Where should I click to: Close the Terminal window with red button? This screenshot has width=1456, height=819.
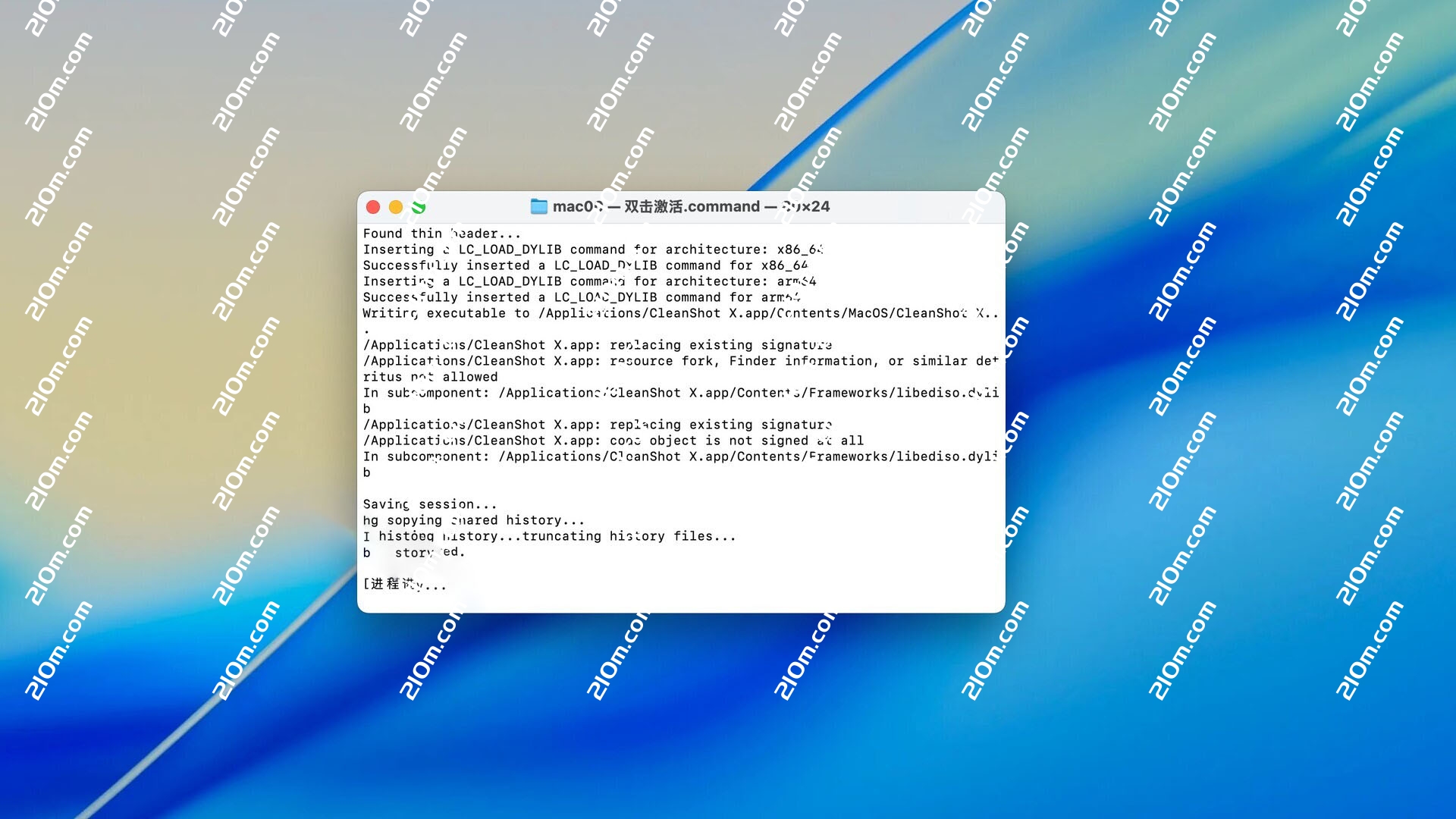coord(373,207)
